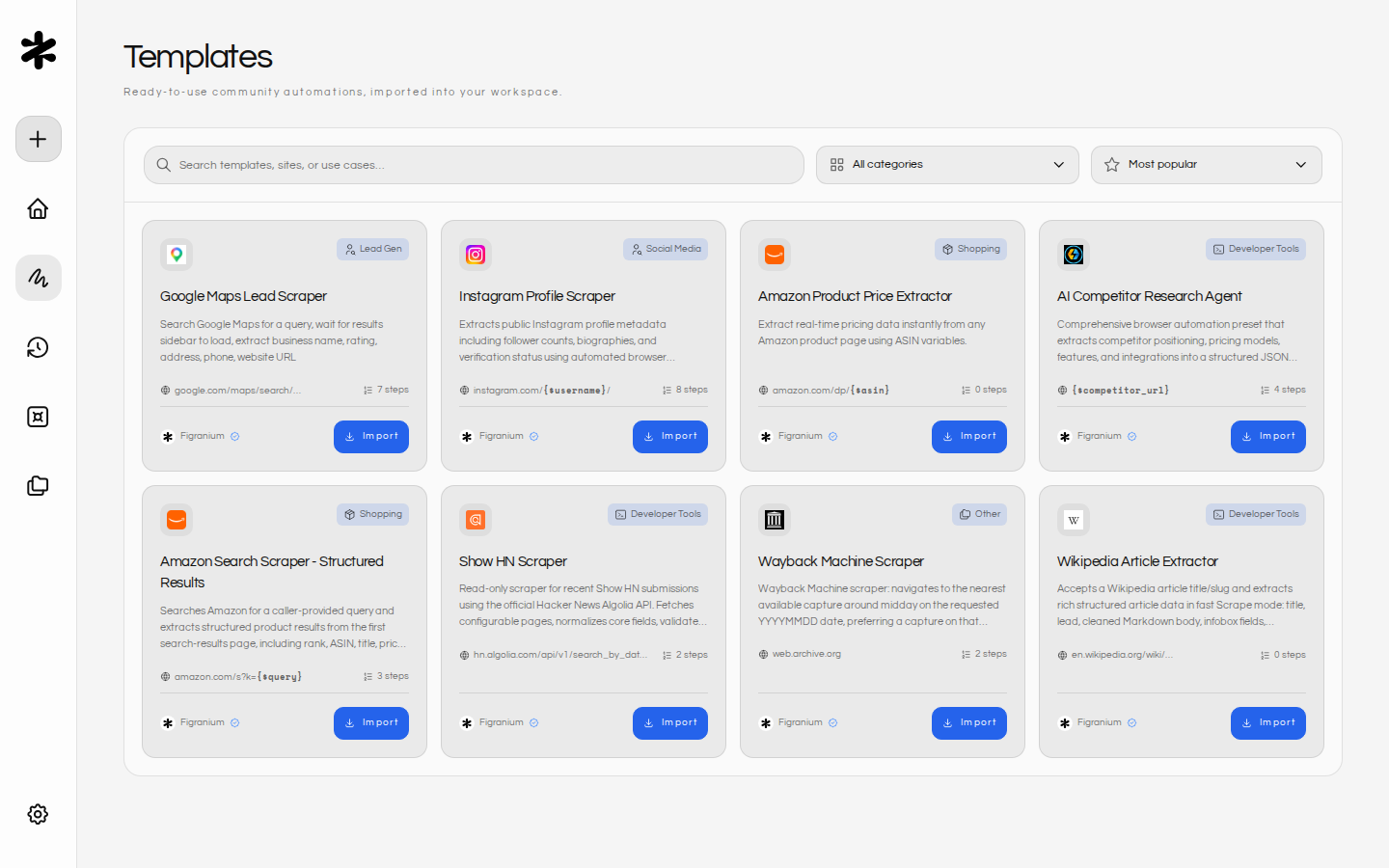1389x868 pixels.
Task: Open the square command sidebar icon
Action: click(38, 417)
